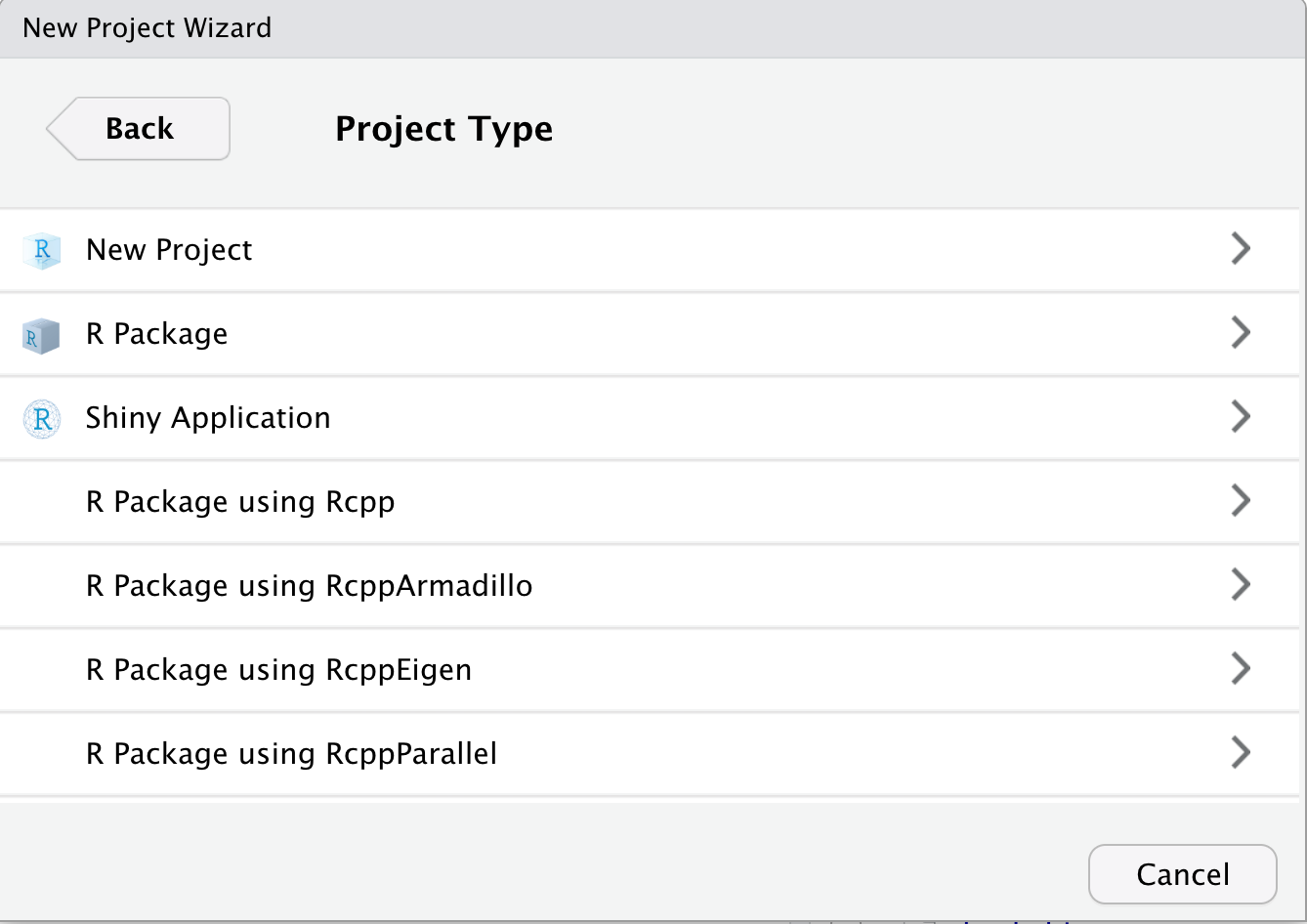Click chevron for R Package using RcppParallel
Image resolution: width=1307 pixels, height=924 pixels.
coord(1241,753)
